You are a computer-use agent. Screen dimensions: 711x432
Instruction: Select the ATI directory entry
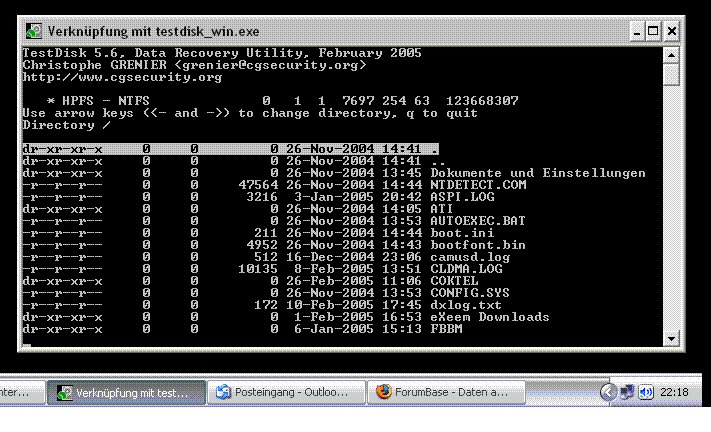point(238,209)
